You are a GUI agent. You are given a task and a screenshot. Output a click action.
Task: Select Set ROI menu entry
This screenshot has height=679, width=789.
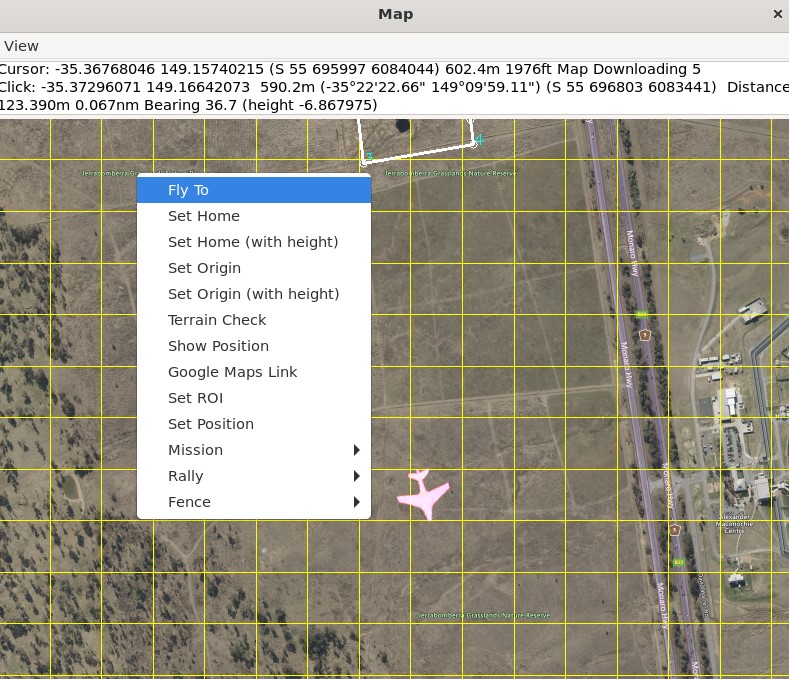pyautogui.click(x=195, y=398)
